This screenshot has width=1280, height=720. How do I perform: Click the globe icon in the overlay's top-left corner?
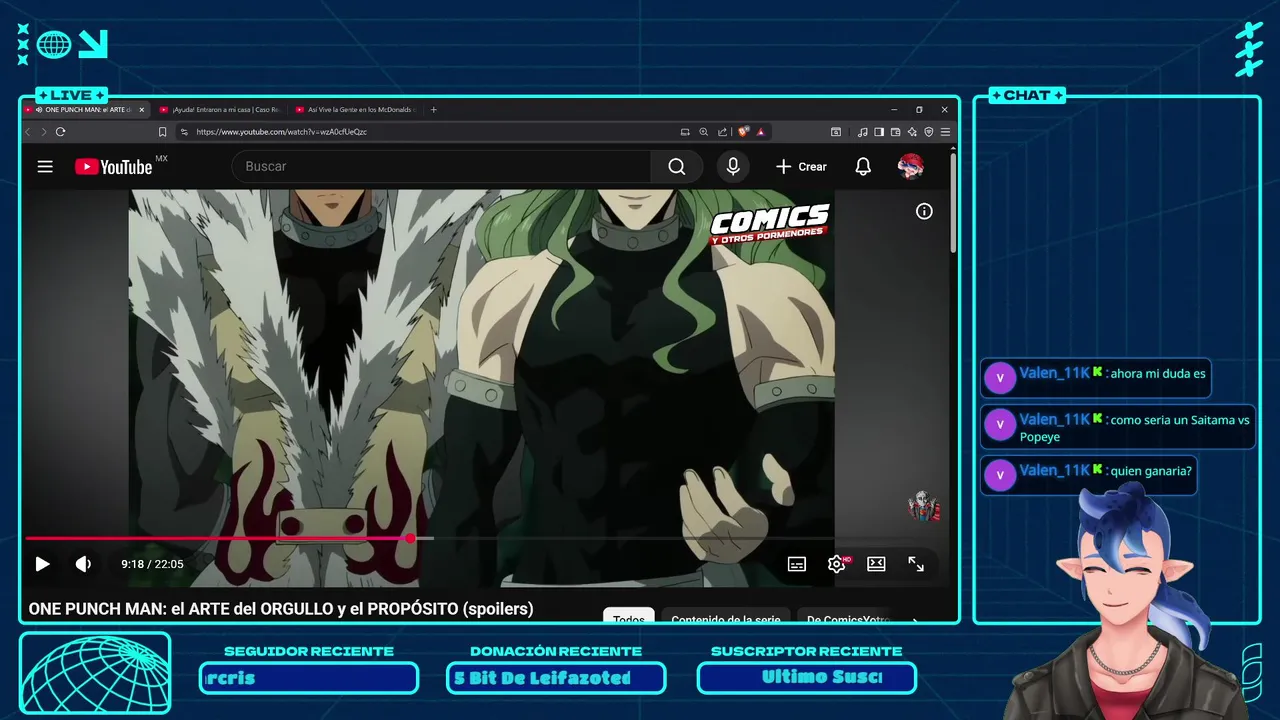click(54, 44)
